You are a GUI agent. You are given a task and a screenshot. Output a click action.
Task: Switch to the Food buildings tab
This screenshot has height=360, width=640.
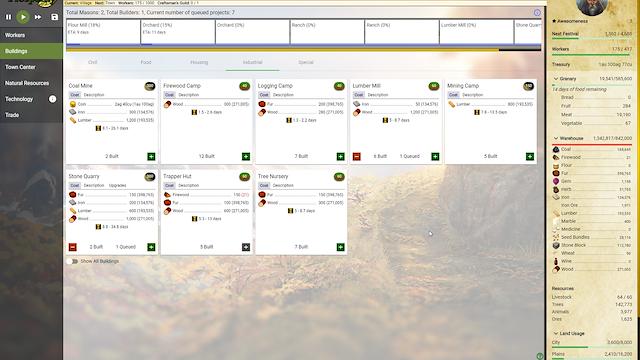(x=146, y=62)
